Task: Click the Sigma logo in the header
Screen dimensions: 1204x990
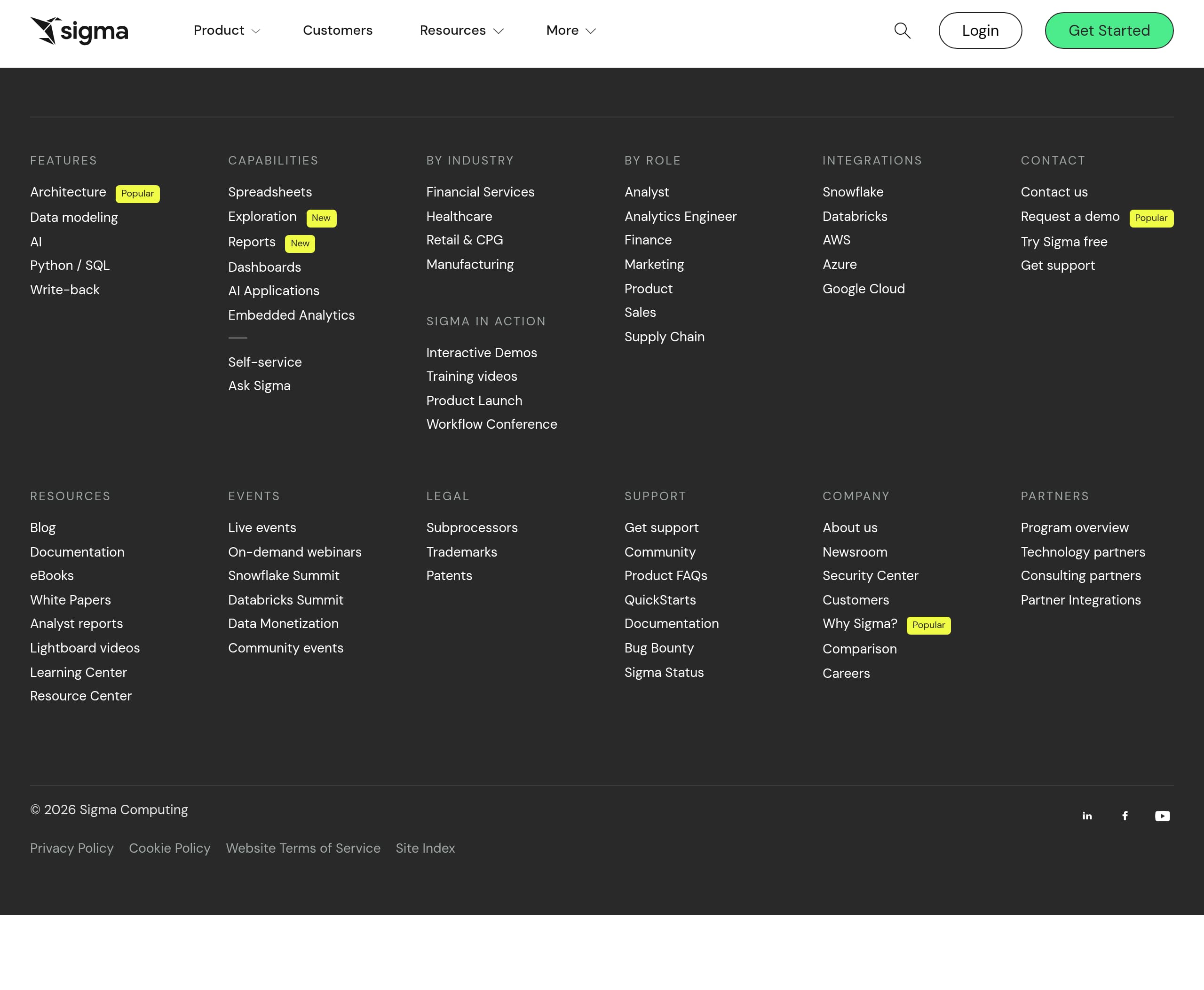Action: 79,30
